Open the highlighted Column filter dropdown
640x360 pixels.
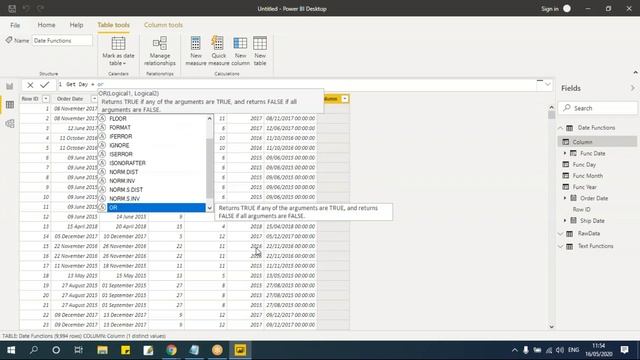click(345, 99)
